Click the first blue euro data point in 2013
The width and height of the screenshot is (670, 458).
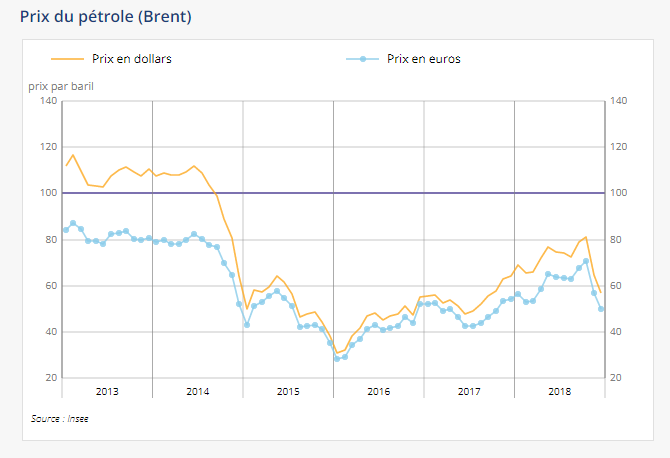coord(66,230)
